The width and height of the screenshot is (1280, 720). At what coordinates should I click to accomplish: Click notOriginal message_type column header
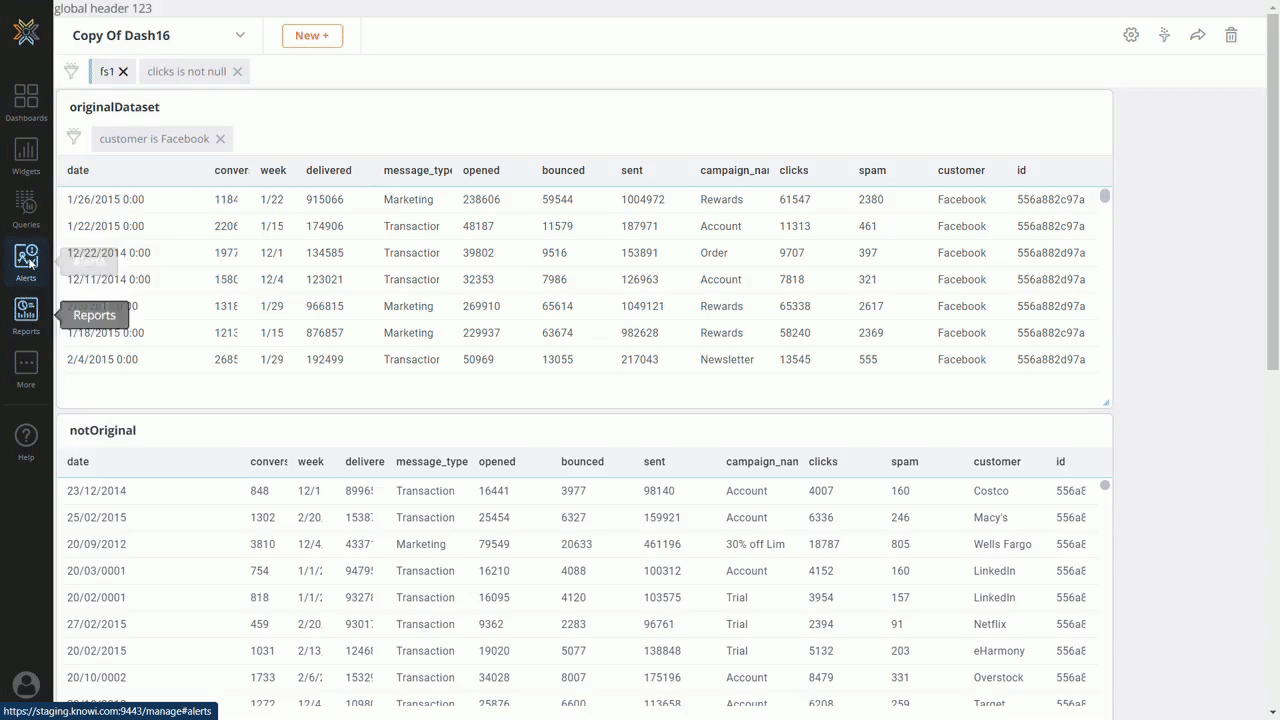pyautogui.click(x=432, y=462)
